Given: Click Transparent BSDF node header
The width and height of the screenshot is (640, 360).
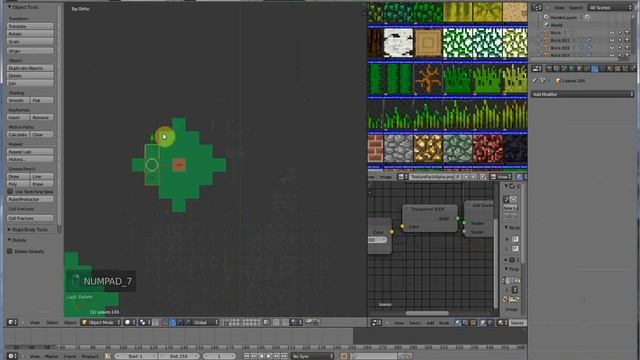Looking at the screenshot, I should (x=429, y=209).
